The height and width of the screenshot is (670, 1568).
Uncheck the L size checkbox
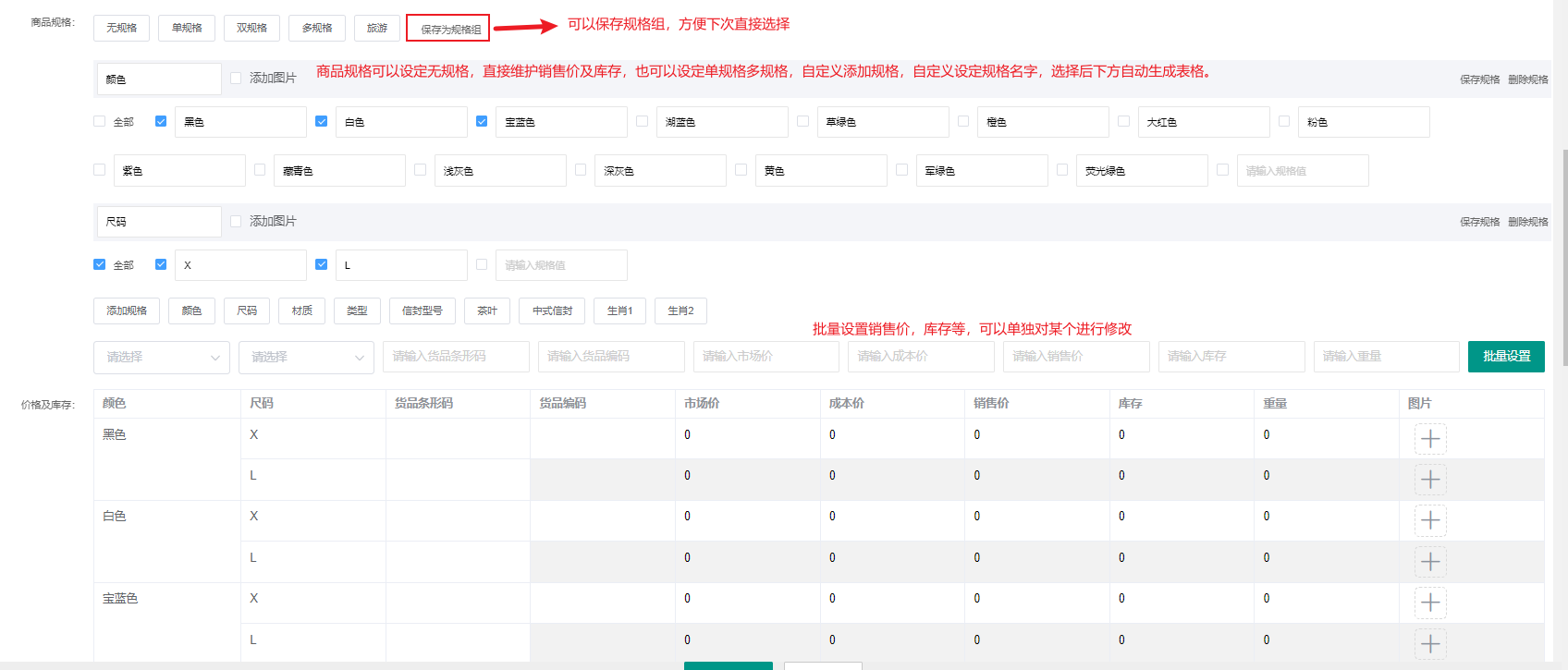pos(321,264)
